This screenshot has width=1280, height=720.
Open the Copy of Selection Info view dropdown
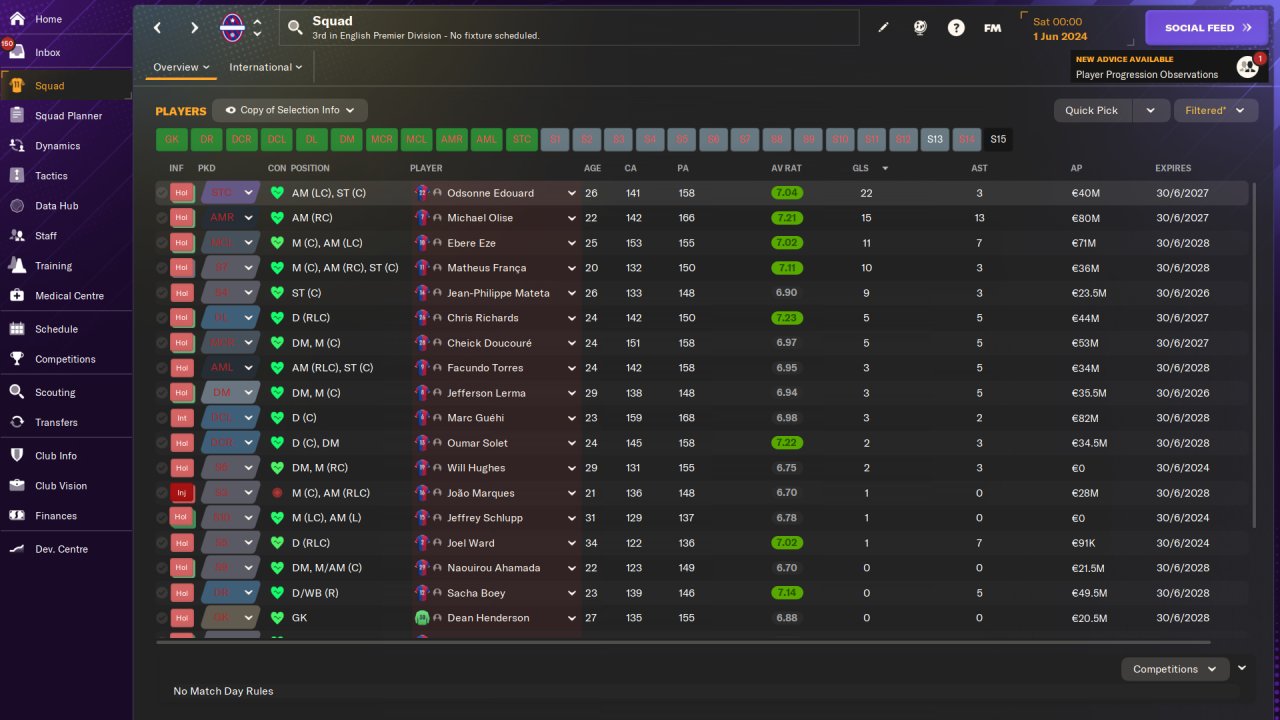pos(290,110)
